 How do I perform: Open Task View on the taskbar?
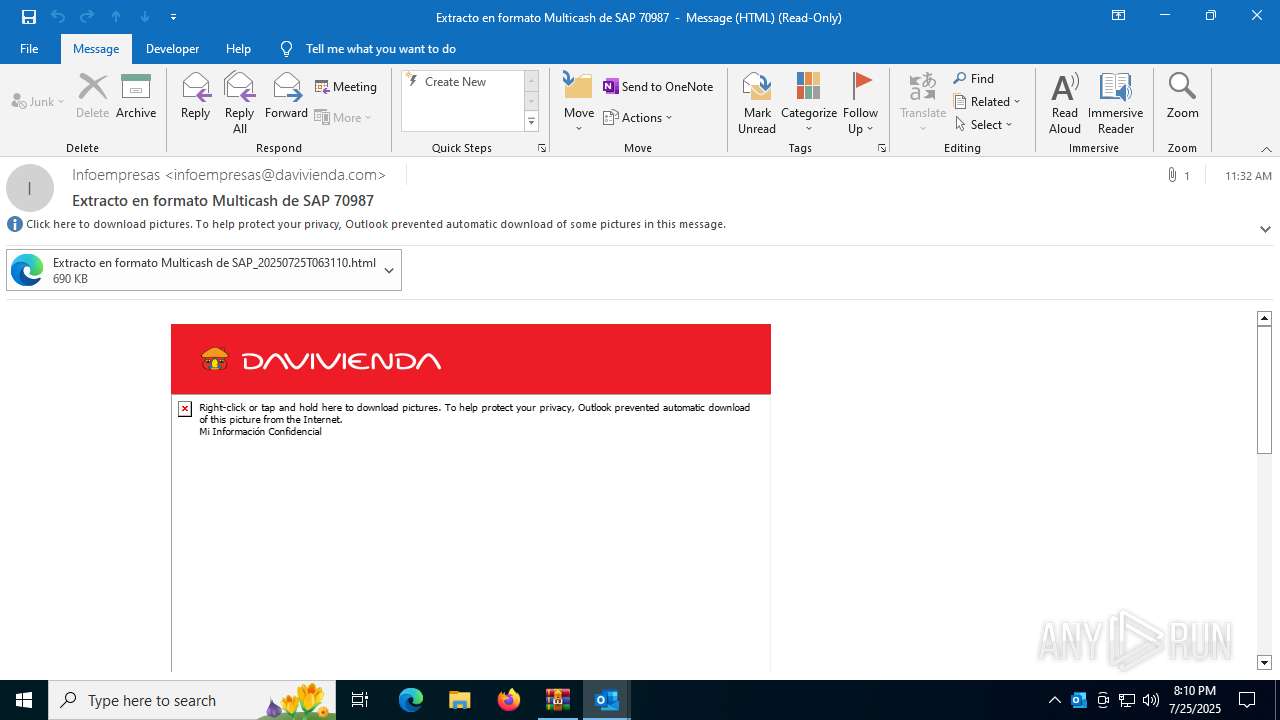point(360,700)
